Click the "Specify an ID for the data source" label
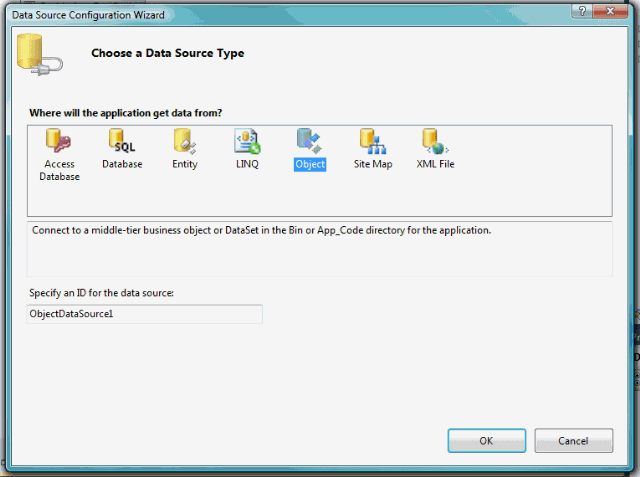 coord(101,293)
